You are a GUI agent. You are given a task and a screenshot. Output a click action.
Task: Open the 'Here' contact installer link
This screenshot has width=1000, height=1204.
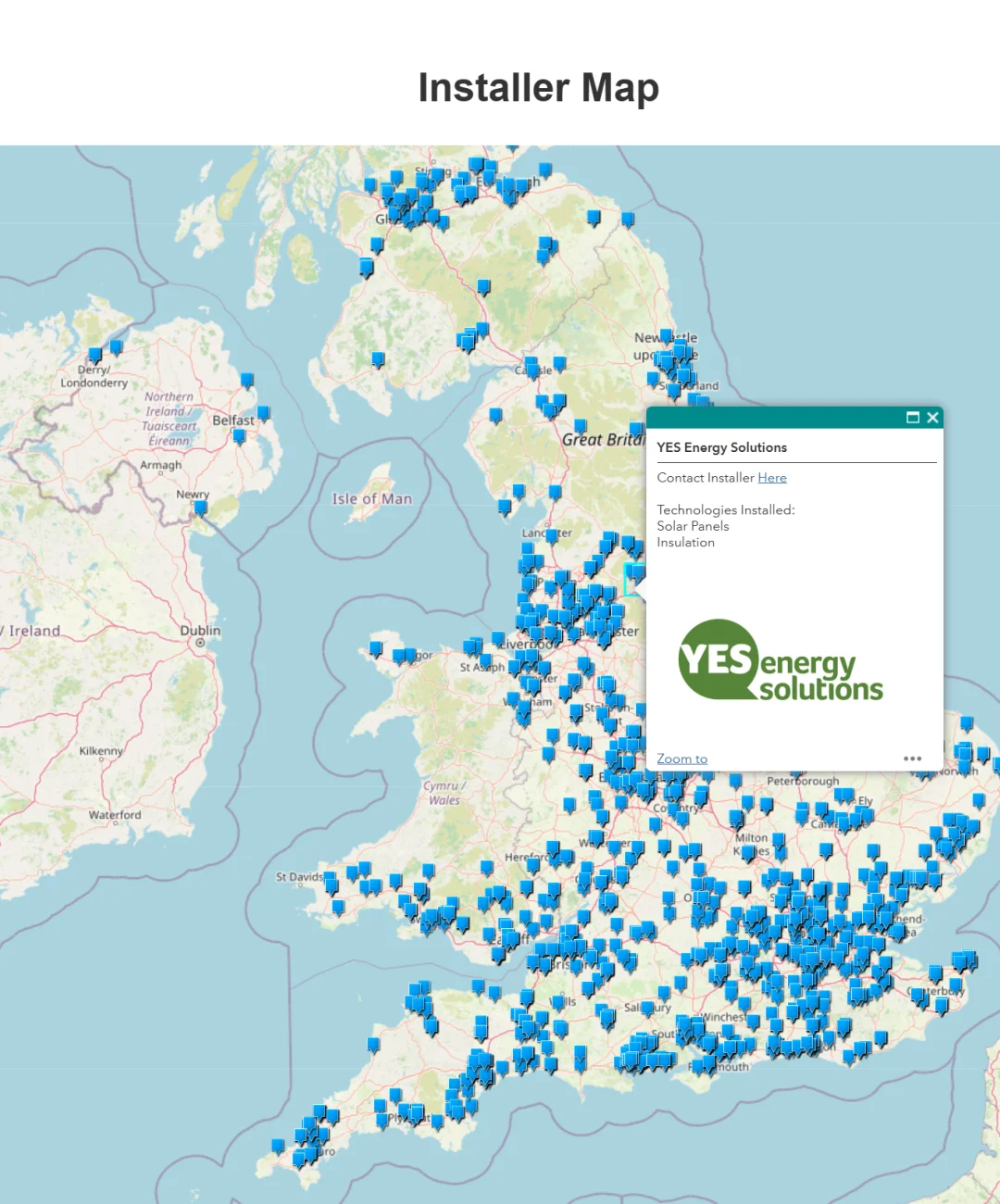click(x=772, y=478)
